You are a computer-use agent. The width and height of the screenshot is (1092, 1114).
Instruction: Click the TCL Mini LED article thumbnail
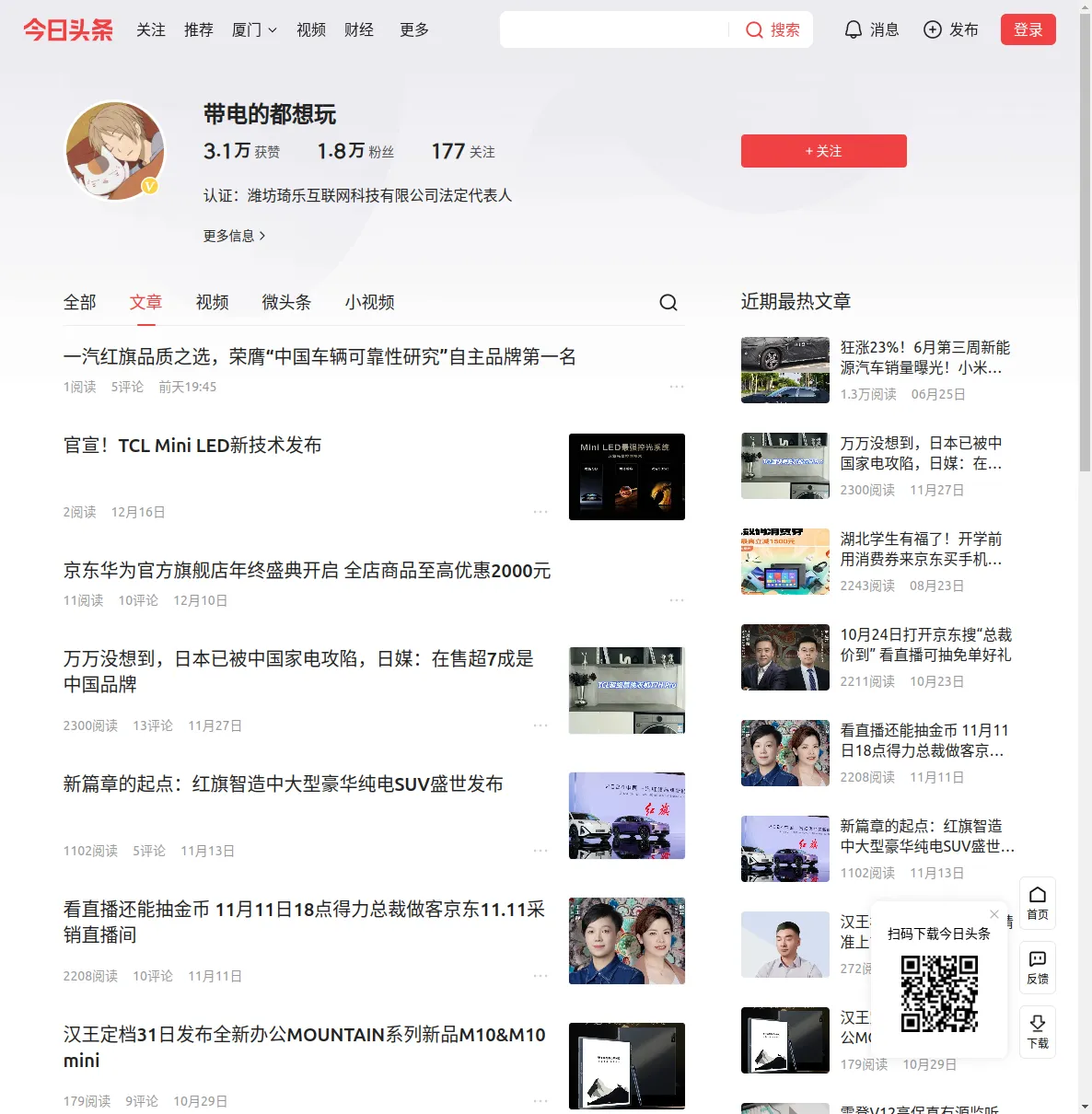click(x=627, y=477)
